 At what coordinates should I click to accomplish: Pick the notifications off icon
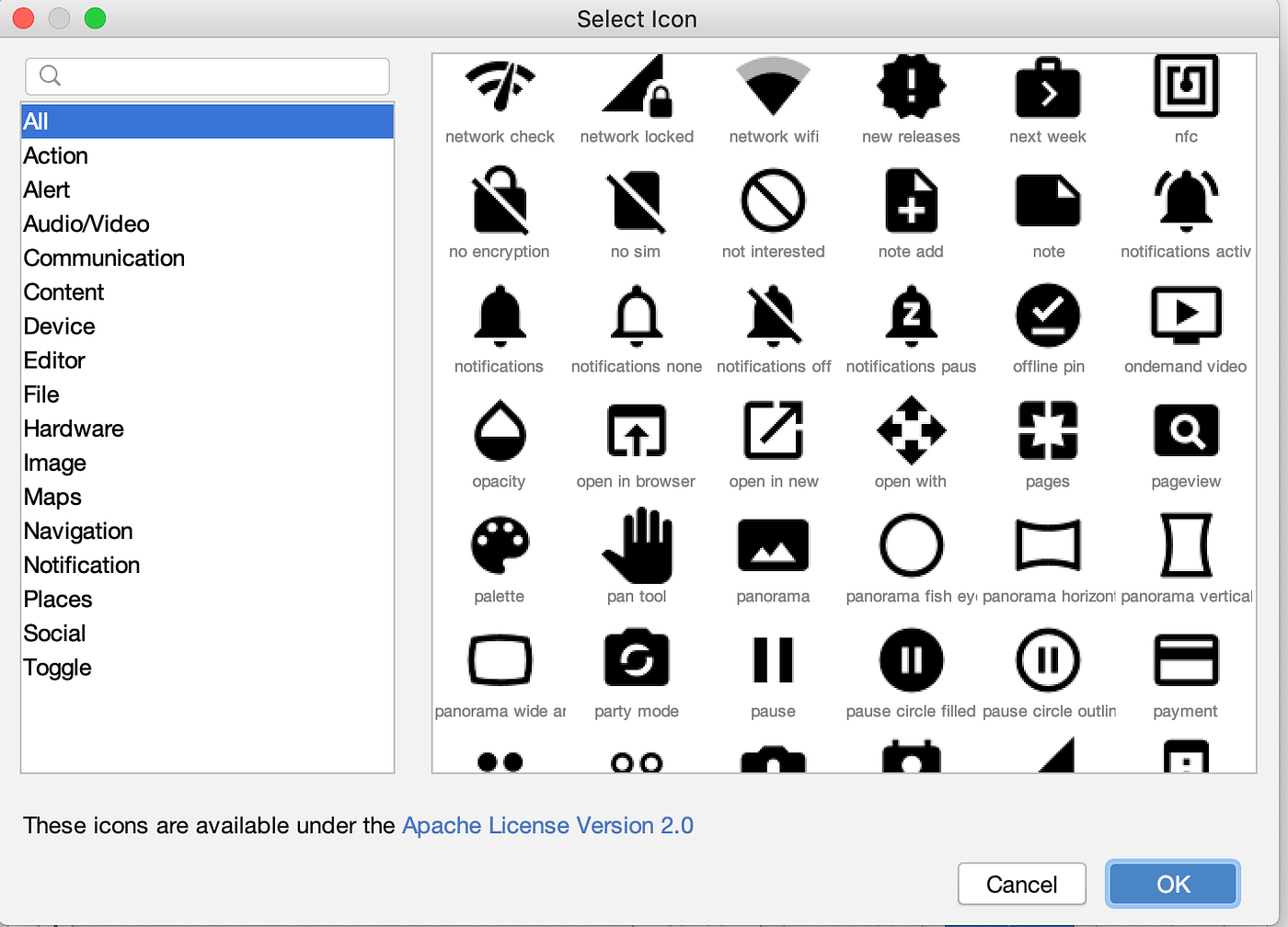click(773, 315)
